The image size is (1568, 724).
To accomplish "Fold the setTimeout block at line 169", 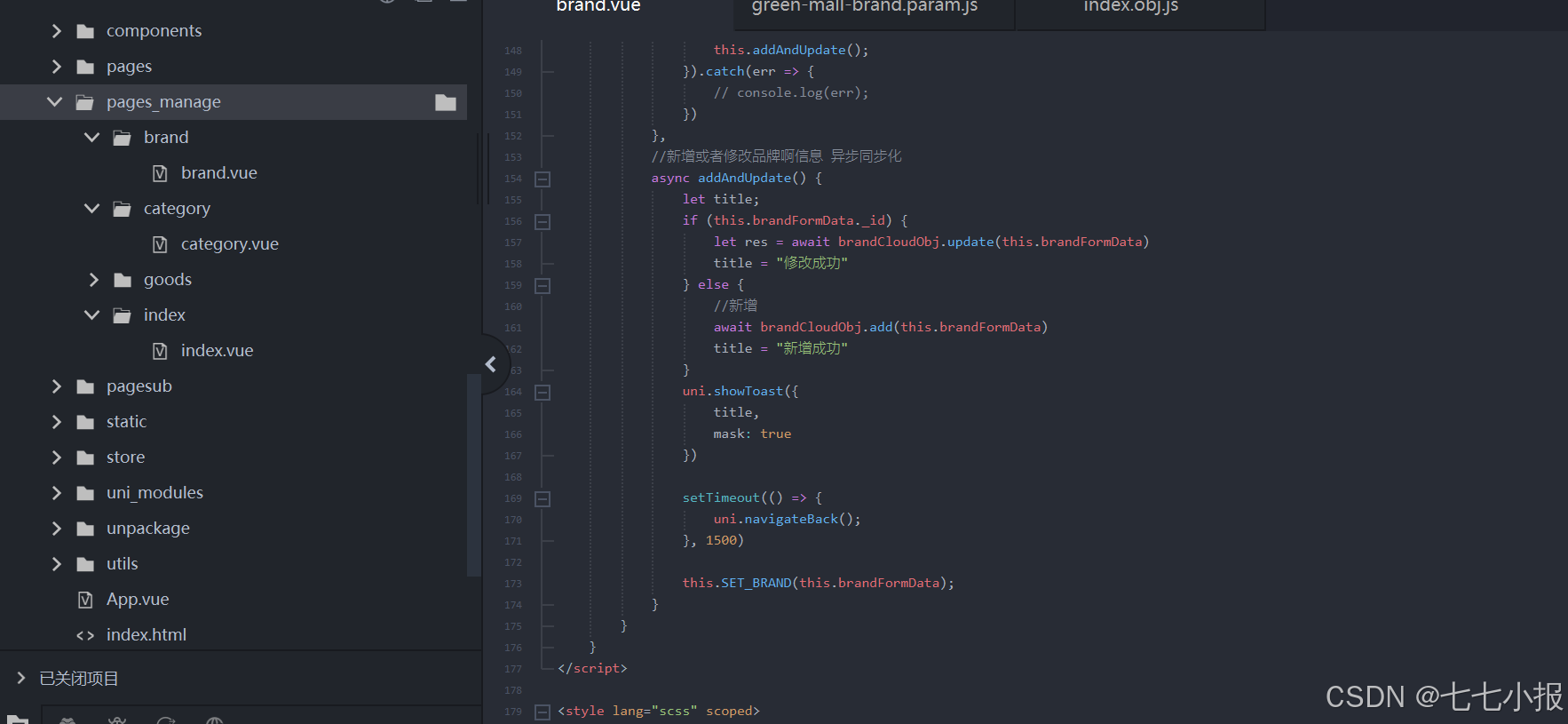I will tap(542, 498).
